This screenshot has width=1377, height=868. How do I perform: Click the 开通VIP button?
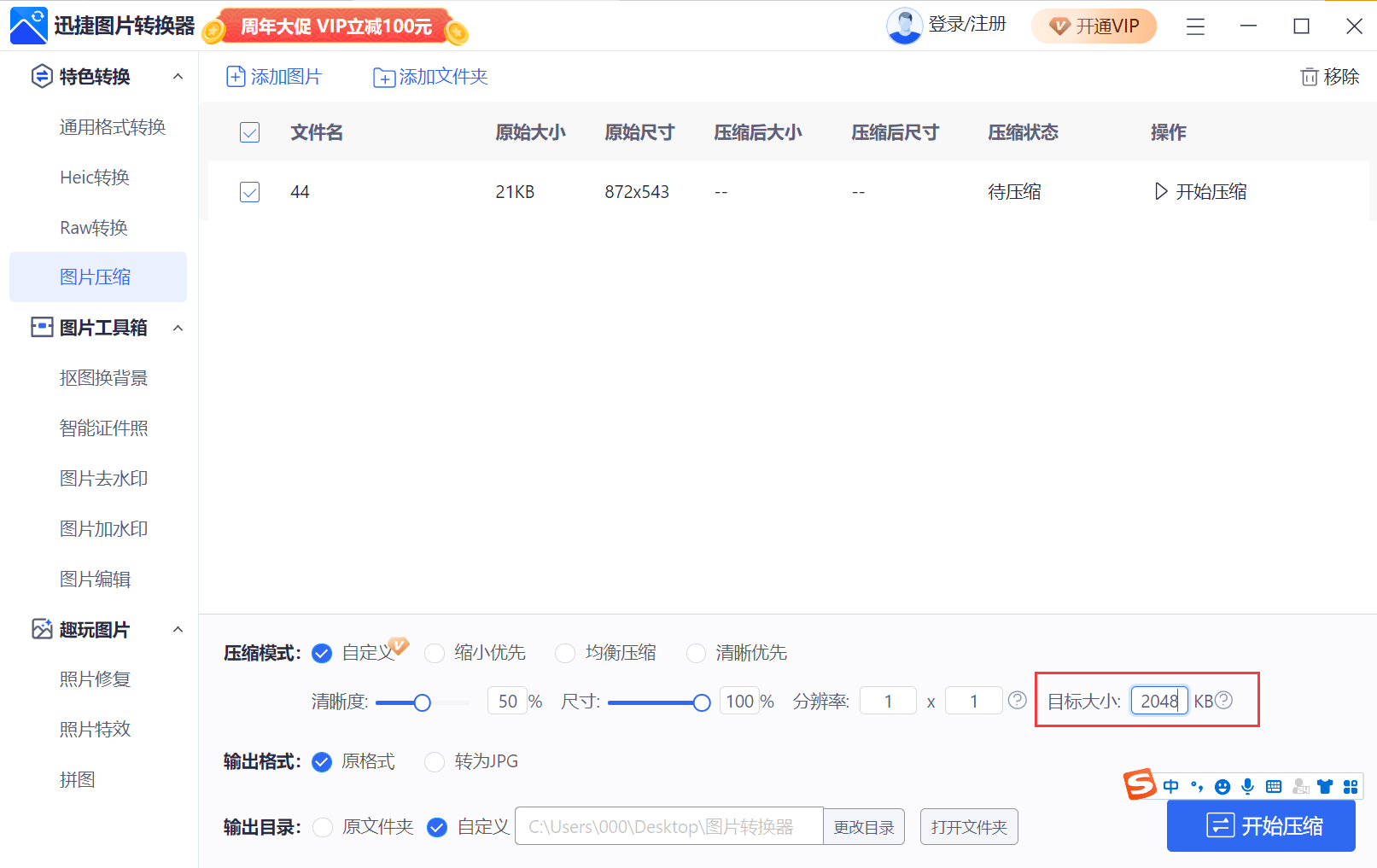(x=1094, y=26)
